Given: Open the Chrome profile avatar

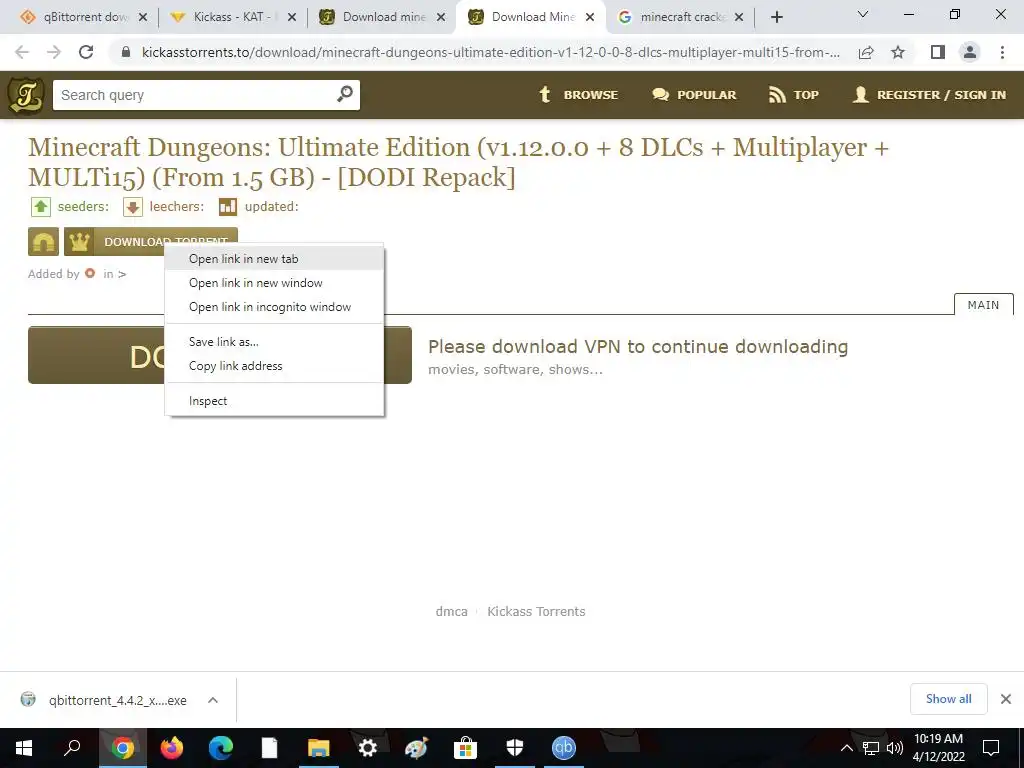Looking at the screenshot, I should click(970, 52).
